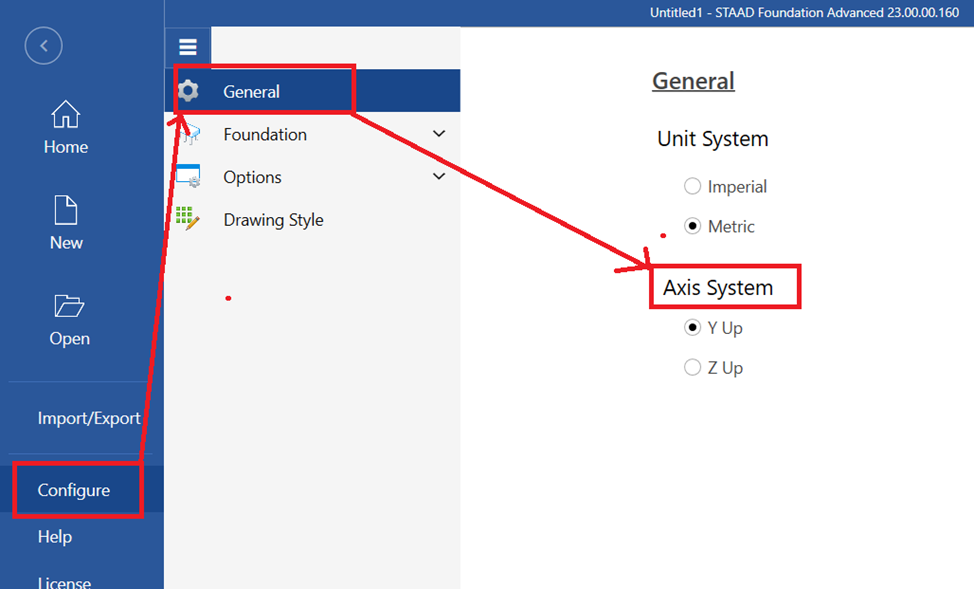Open the Foundation settings category
Image resolution: width=974 pixels, height=589 pixels.
click(x=312, y=134)
